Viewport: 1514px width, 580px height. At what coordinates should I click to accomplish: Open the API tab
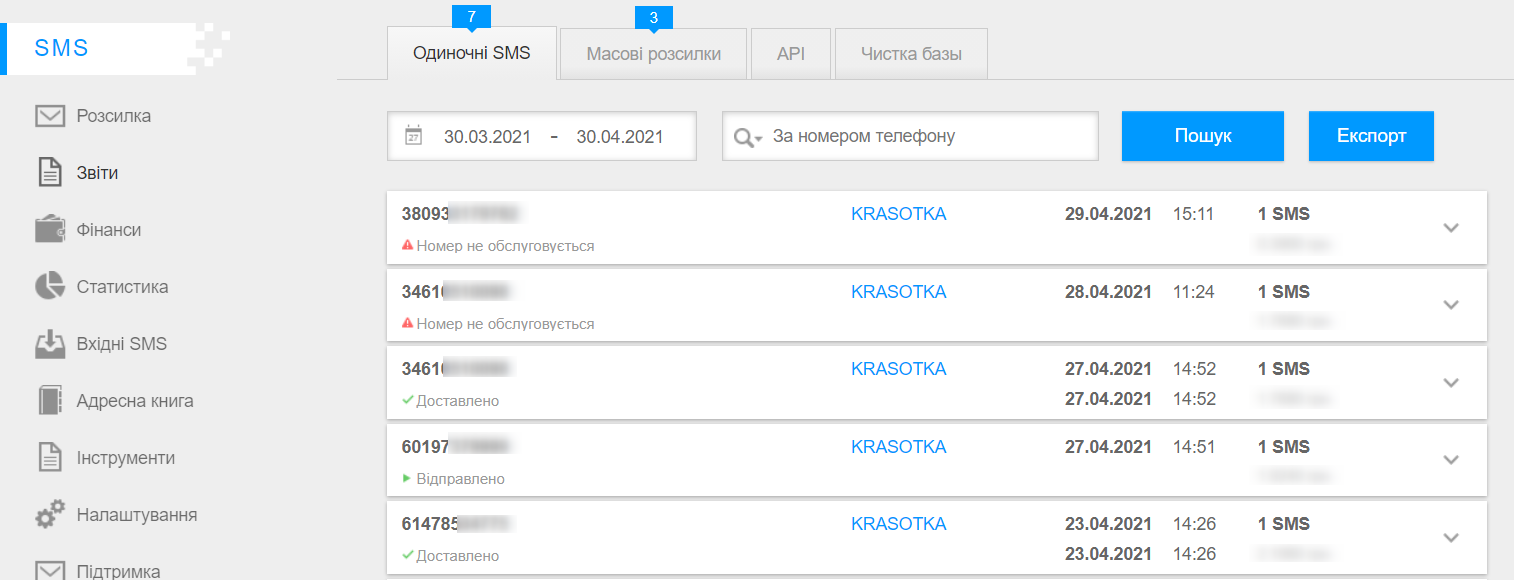(x=791, y=54)
